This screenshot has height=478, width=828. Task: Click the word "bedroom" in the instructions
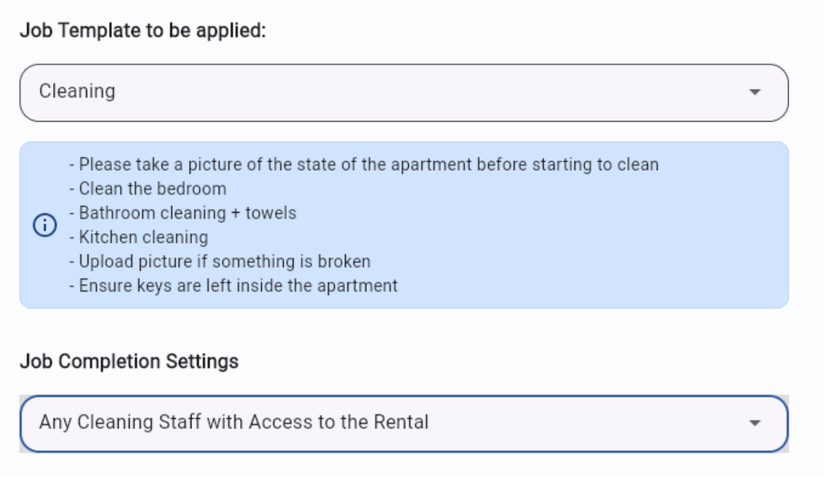(x=194, y=188)
